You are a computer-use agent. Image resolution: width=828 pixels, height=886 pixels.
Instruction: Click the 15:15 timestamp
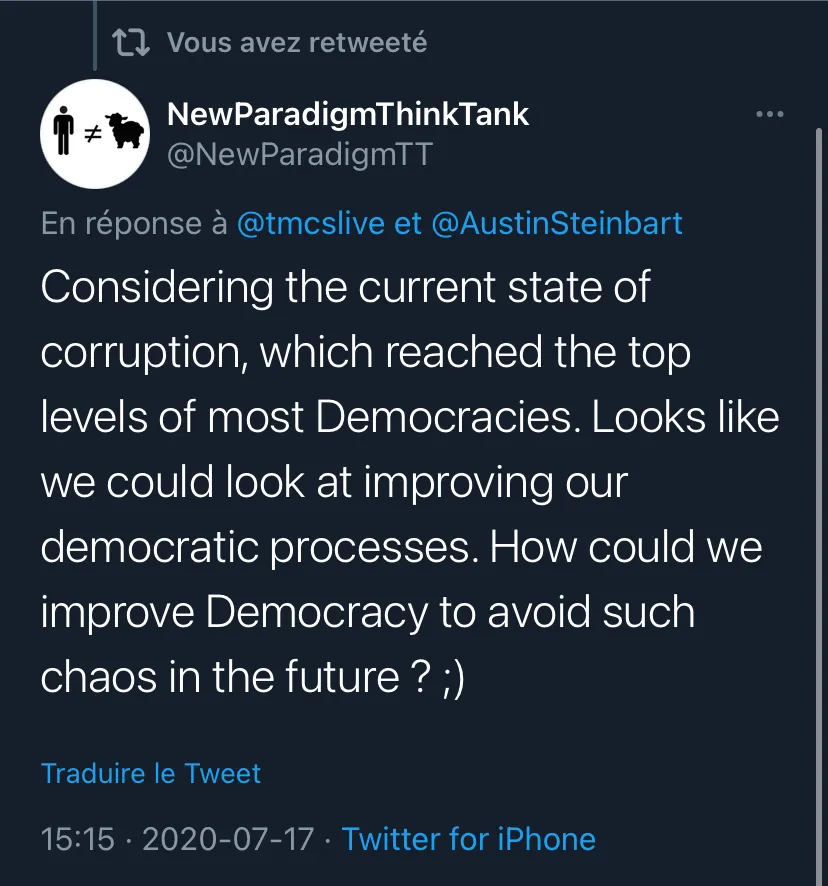pos(77,839)
